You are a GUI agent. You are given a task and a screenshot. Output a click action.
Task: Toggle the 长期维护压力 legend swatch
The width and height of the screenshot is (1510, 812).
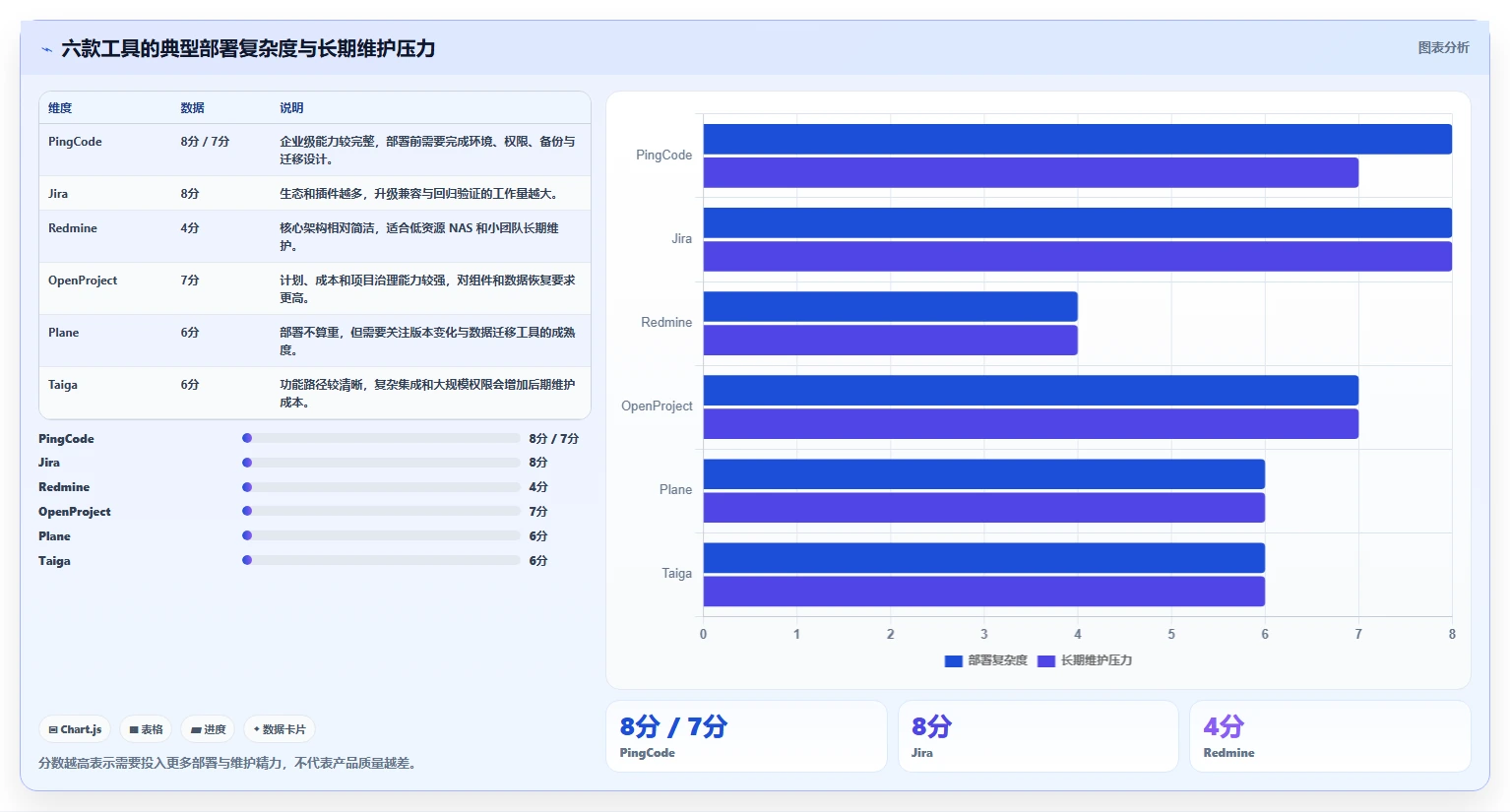pos(1046,660)
